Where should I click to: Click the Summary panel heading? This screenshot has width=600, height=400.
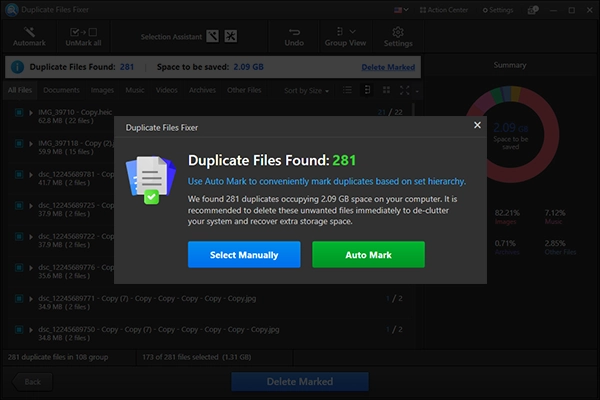pyautogui.click(x=510, y=65)
